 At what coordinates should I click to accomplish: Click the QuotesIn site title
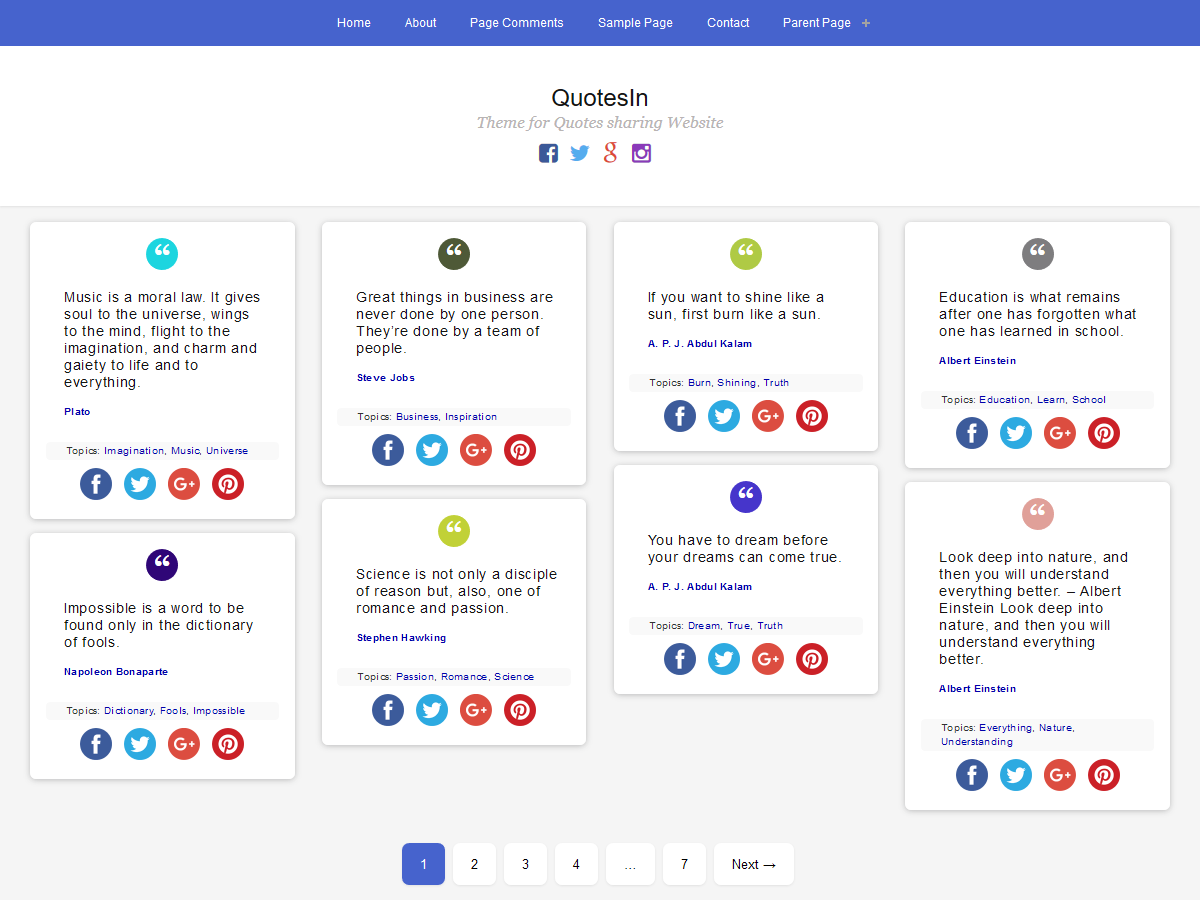click(x=600, y=98)
